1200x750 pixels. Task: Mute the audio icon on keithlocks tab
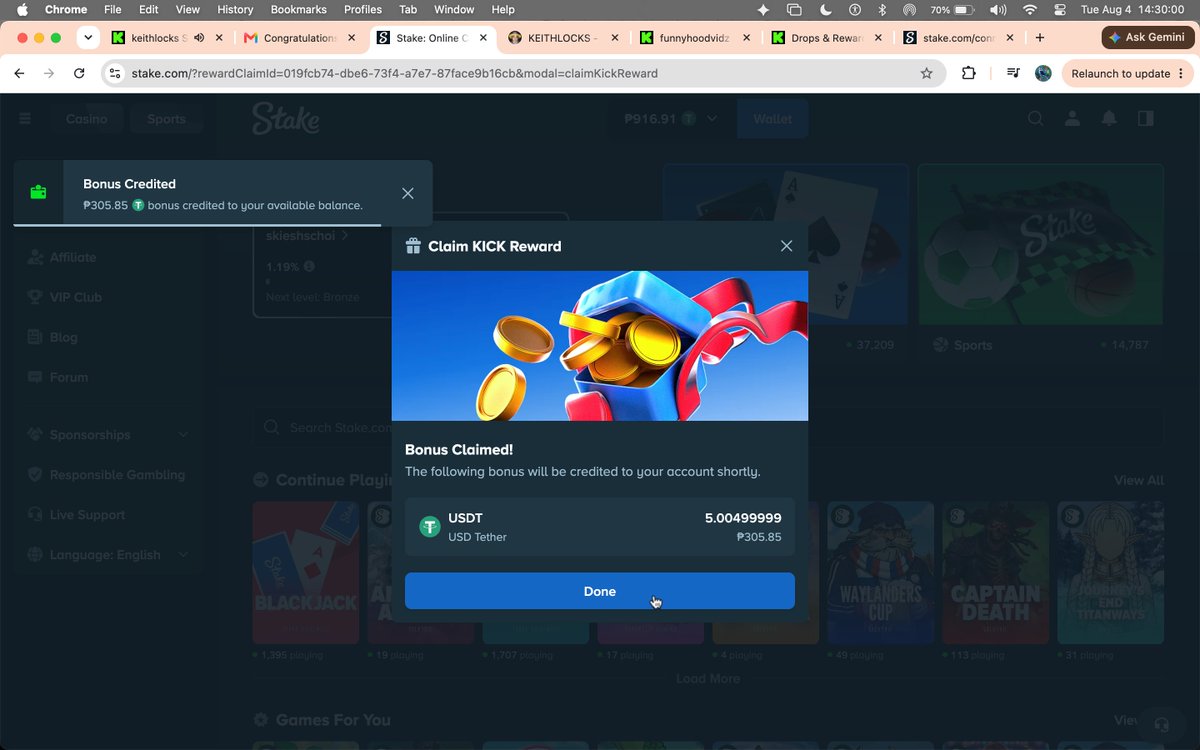click(199, 38)
